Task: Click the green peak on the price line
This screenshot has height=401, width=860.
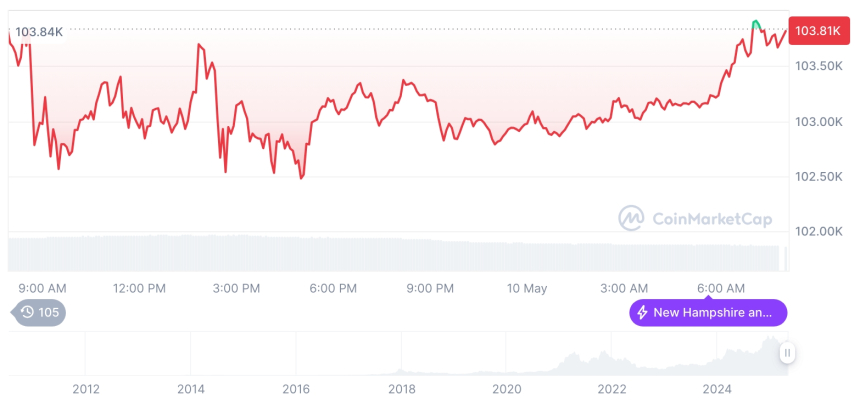Action: (757, 22)
